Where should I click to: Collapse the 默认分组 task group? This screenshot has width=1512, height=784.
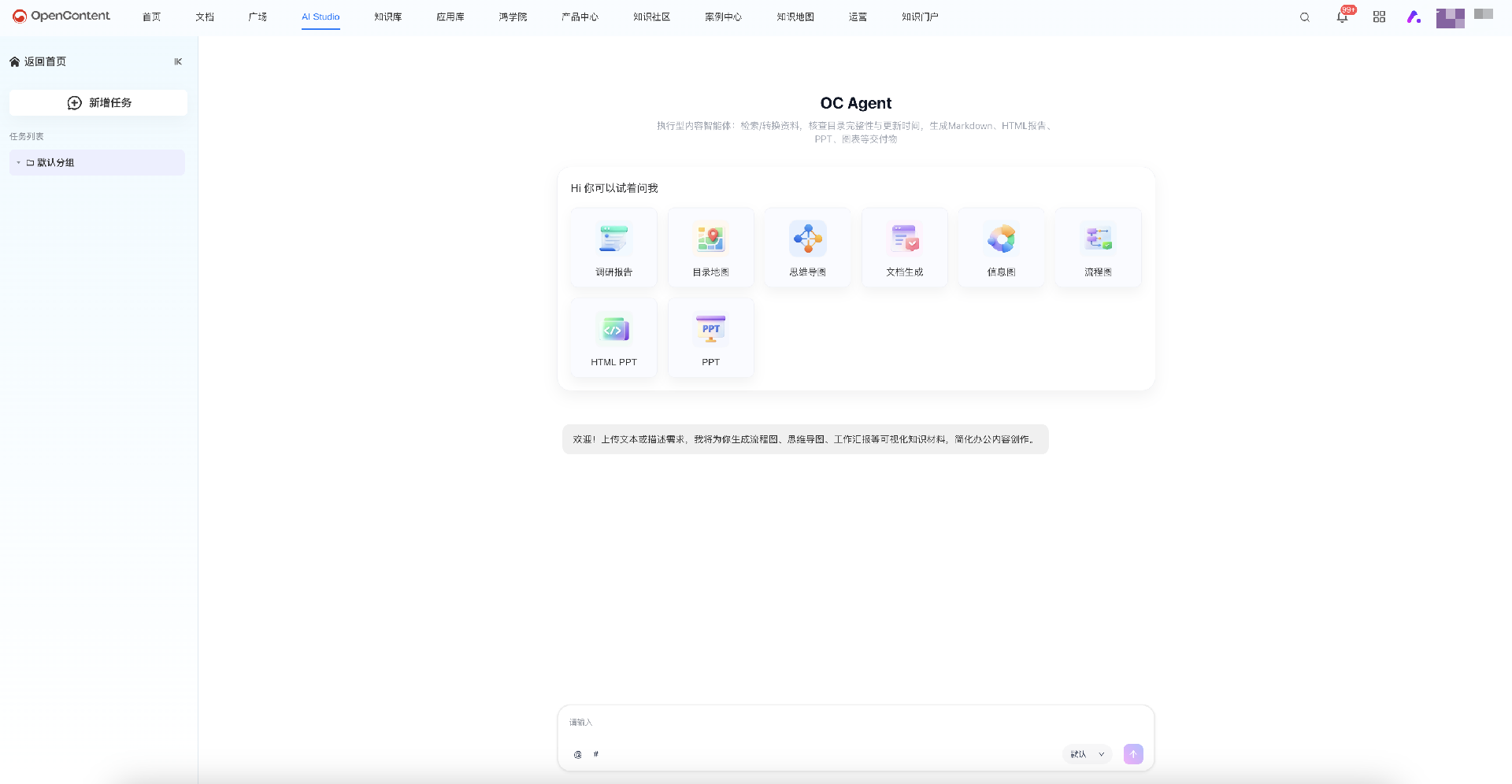(18, 163)
